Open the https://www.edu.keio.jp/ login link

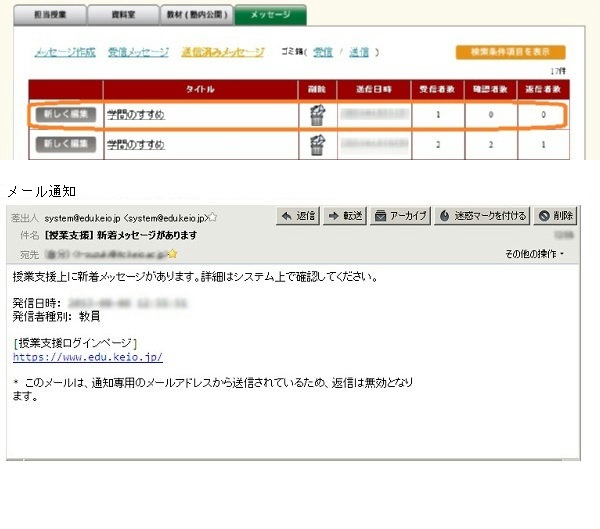[88, 357]
